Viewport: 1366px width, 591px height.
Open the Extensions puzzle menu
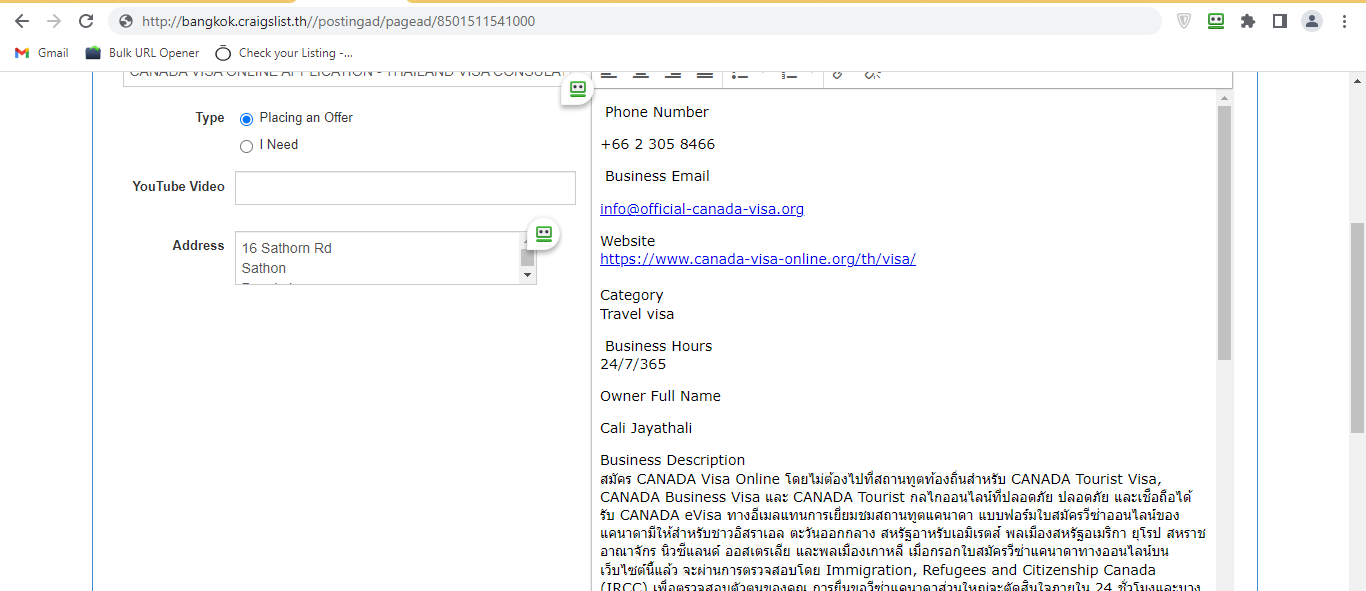[1248, 21]
